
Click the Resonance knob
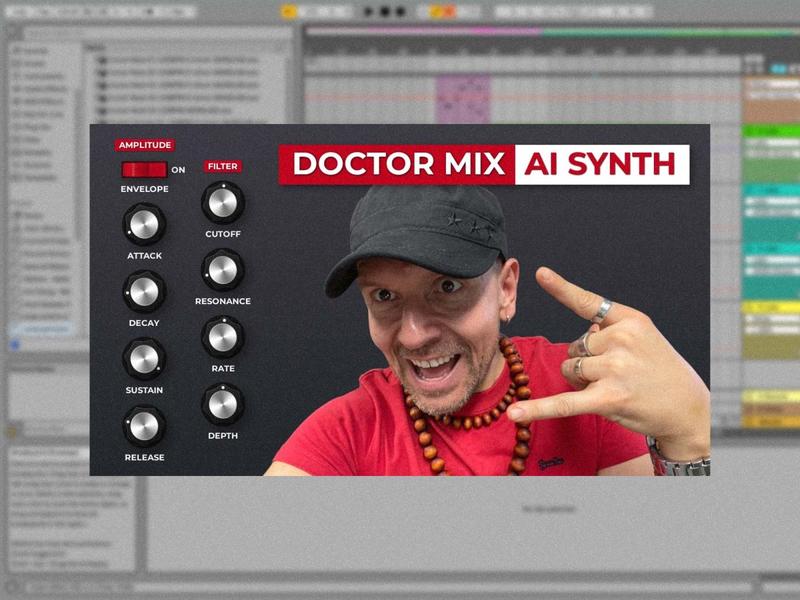[x=223, y=270]
